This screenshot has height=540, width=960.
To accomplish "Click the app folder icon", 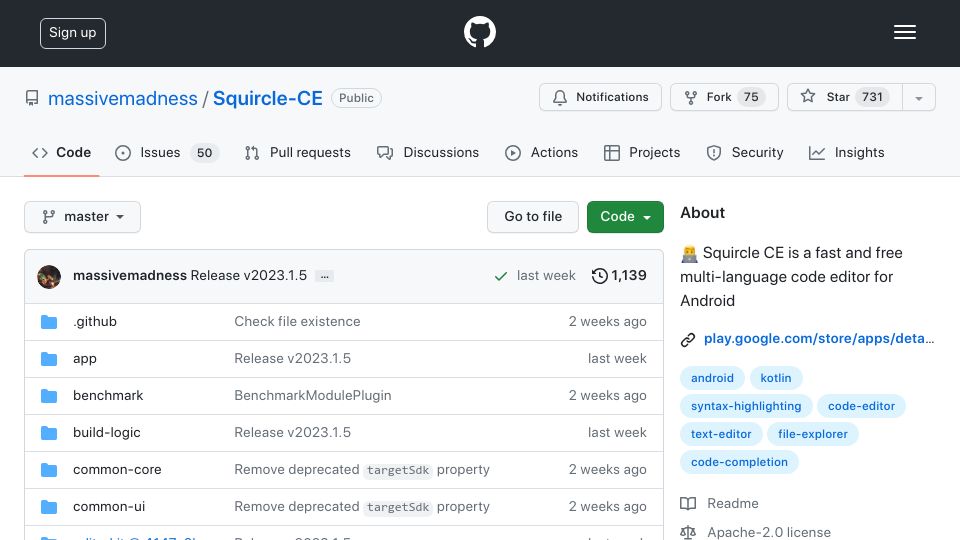I will pyautogui.click(x=49, y=359).
